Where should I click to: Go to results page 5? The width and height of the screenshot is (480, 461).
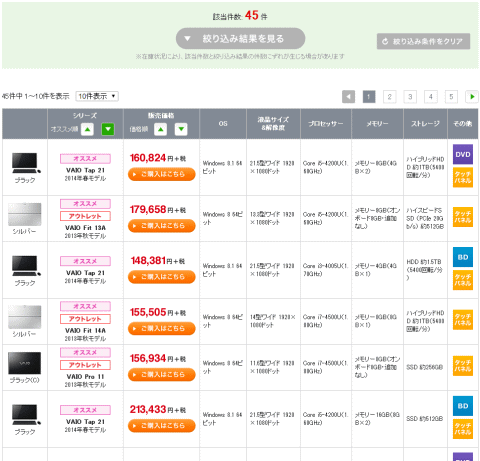coord(451,97)
